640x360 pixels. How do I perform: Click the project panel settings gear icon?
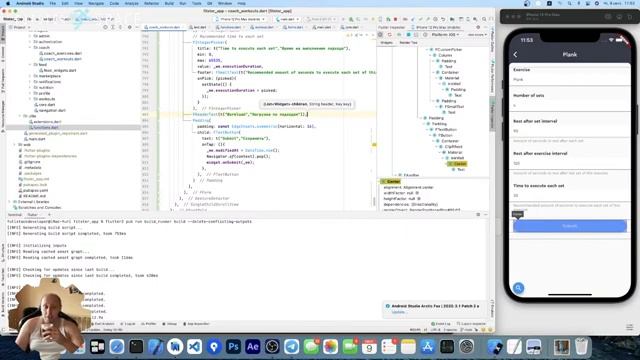[130, 27]
